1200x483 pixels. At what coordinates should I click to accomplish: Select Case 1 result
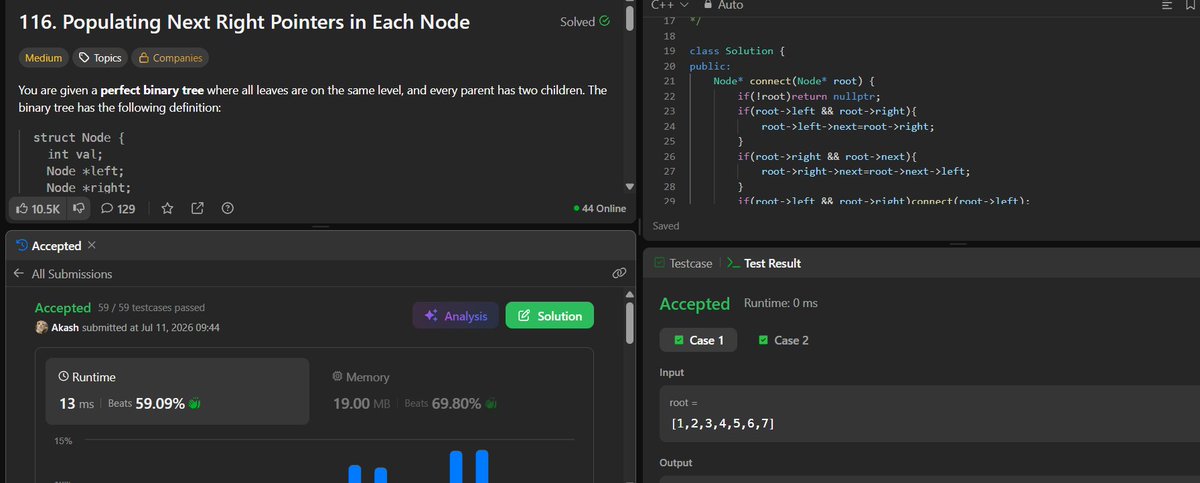[x=698, y=340]
